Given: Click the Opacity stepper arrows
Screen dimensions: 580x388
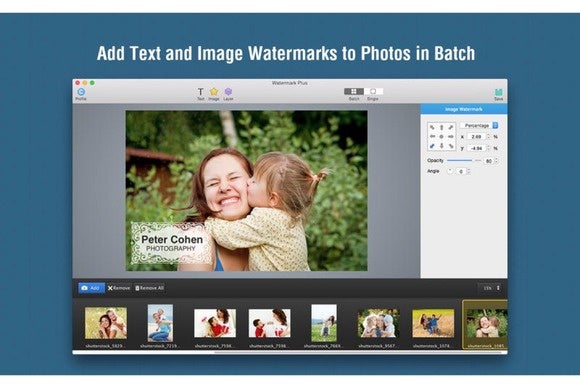Looking at the screenshot, I should (x=496, y=161).
